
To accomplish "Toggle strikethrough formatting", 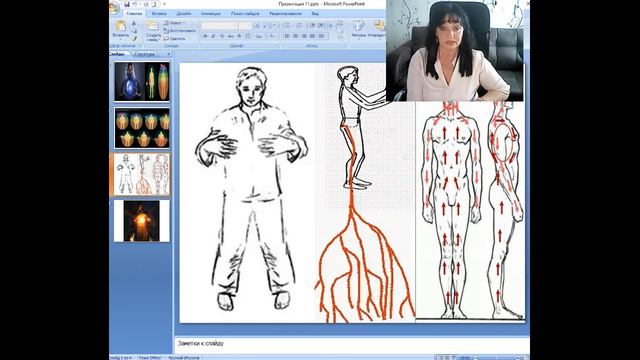I will [230, 36].
